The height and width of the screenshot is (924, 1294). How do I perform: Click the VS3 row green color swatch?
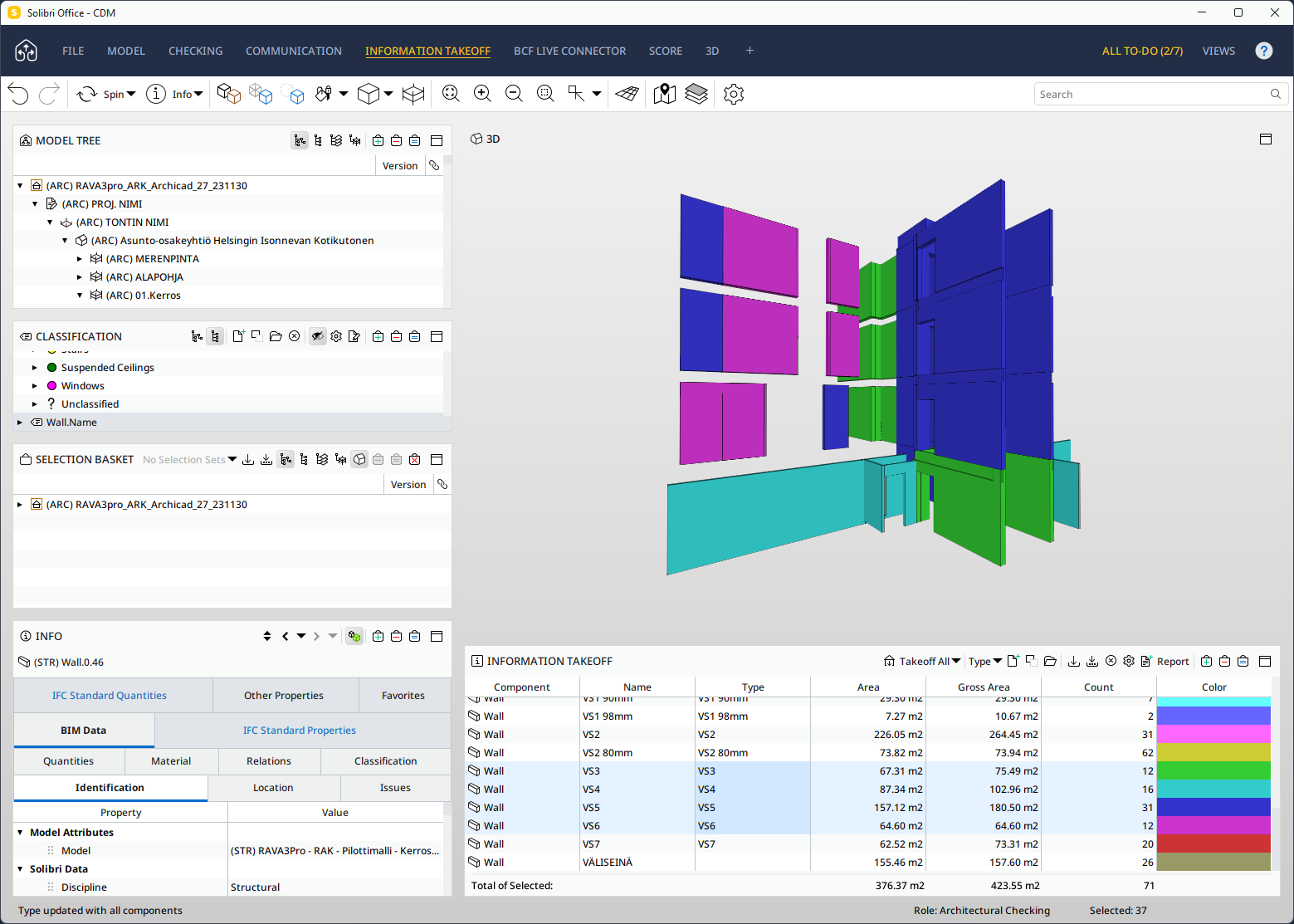tap(1213, 770)
